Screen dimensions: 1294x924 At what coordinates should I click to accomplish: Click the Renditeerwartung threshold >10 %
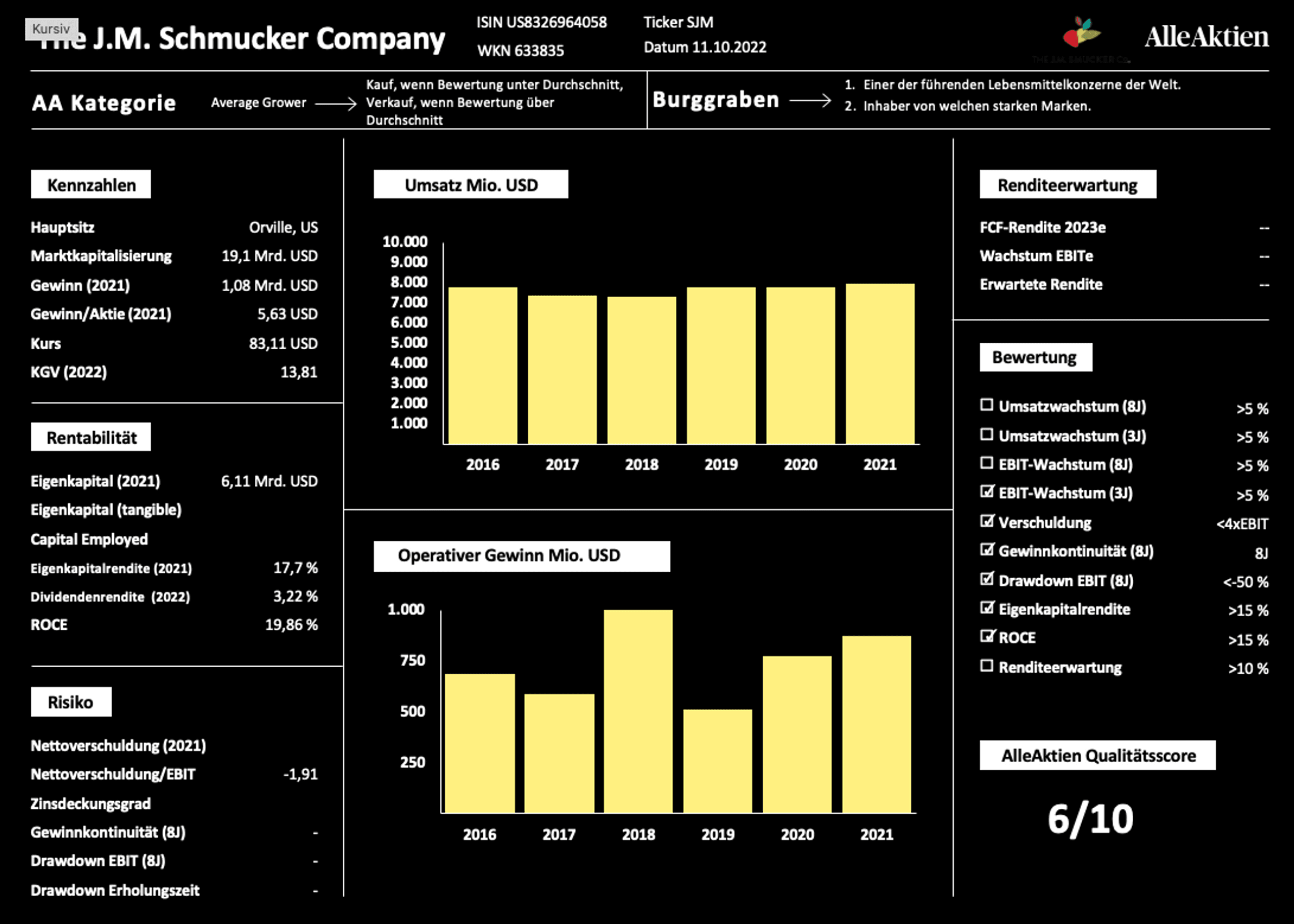[x=1248, y=669]
